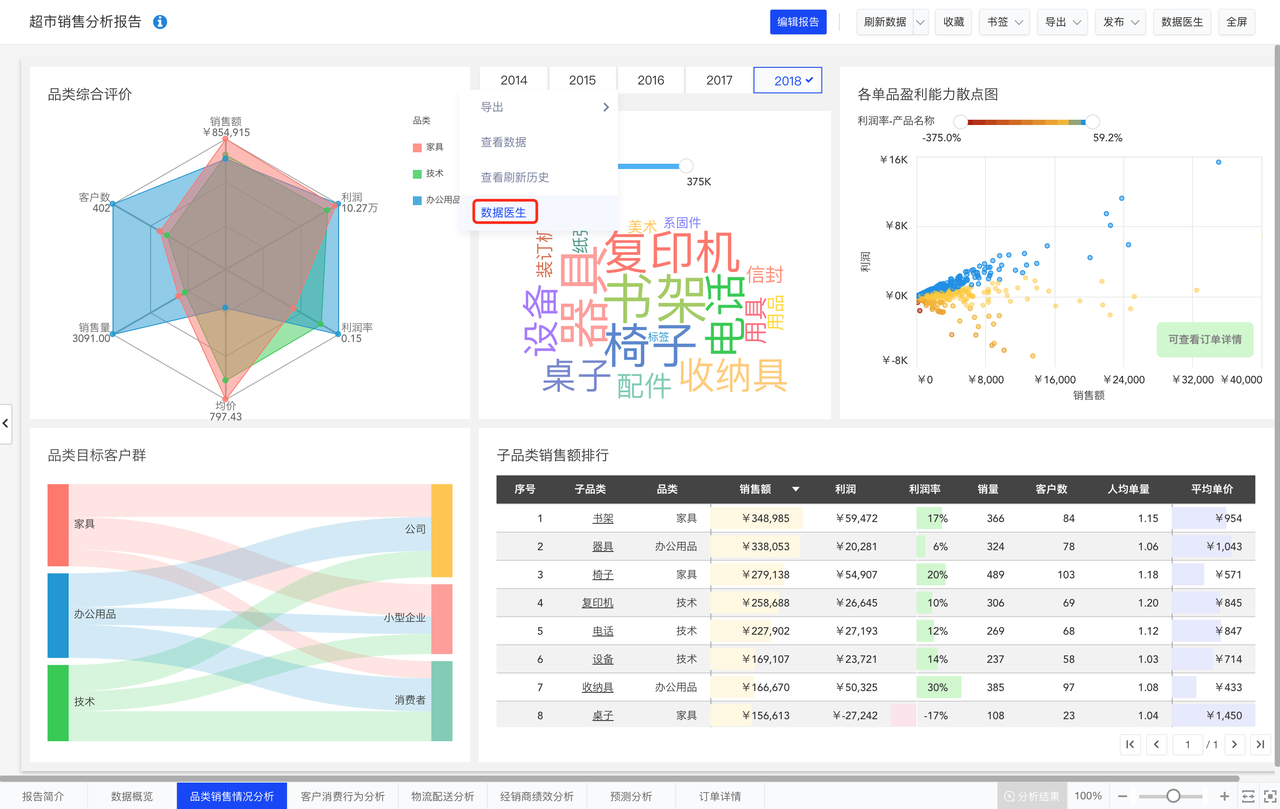The image size is (1280, 809).
Task: Go to the first table page
Action: pos(1130,744)
